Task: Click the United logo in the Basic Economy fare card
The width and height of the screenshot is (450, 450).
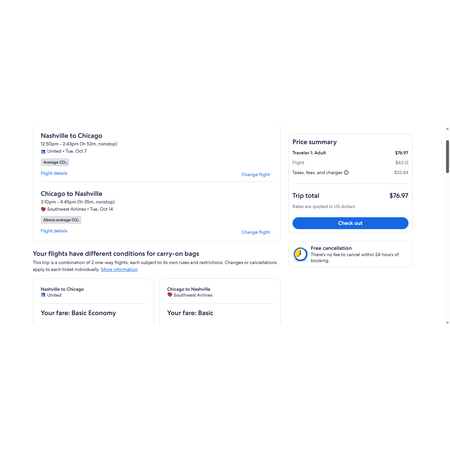Action: 43,295
